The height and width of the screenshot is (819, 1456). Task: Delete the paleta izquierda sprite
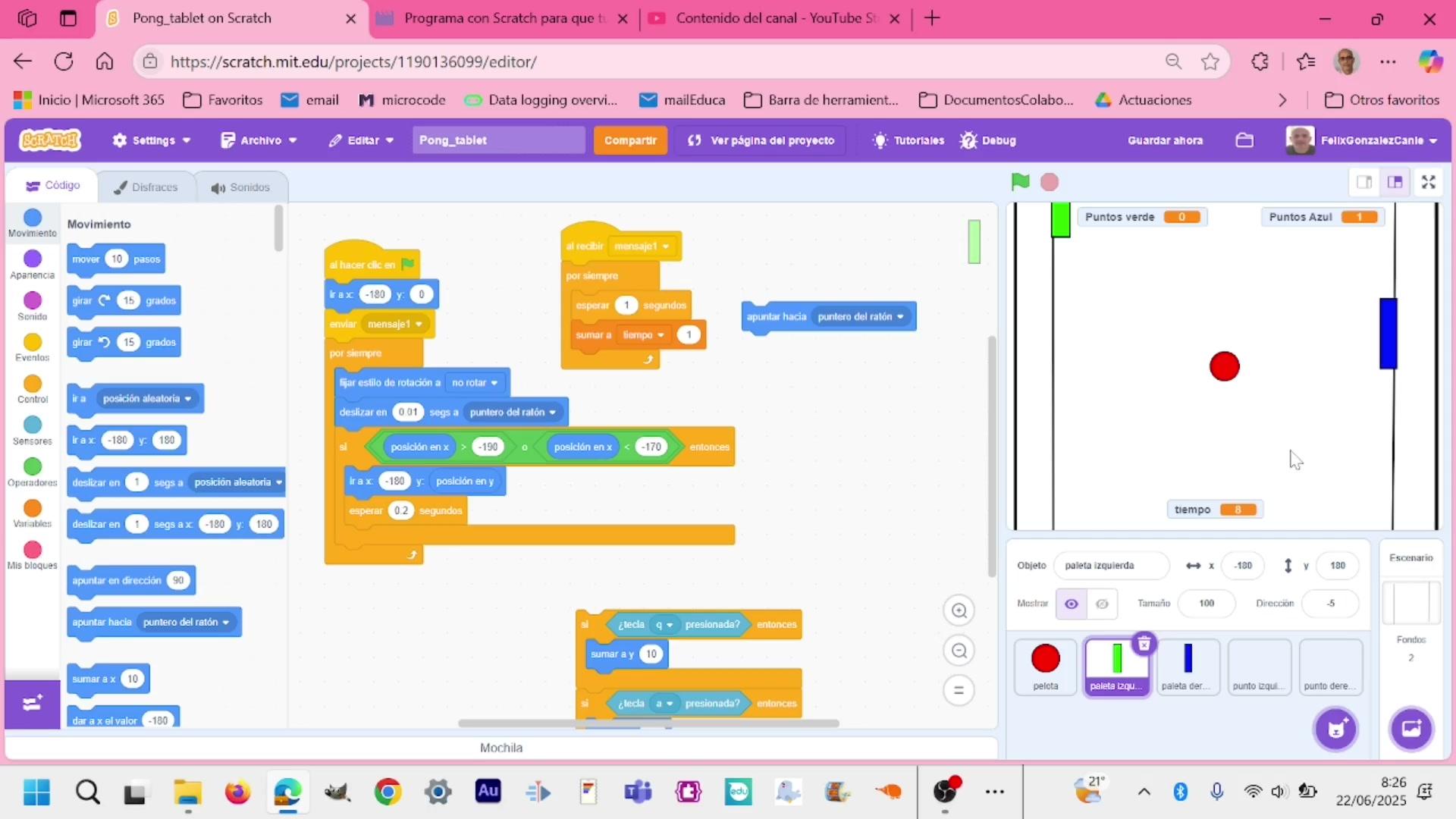(x=1144, y=645)
